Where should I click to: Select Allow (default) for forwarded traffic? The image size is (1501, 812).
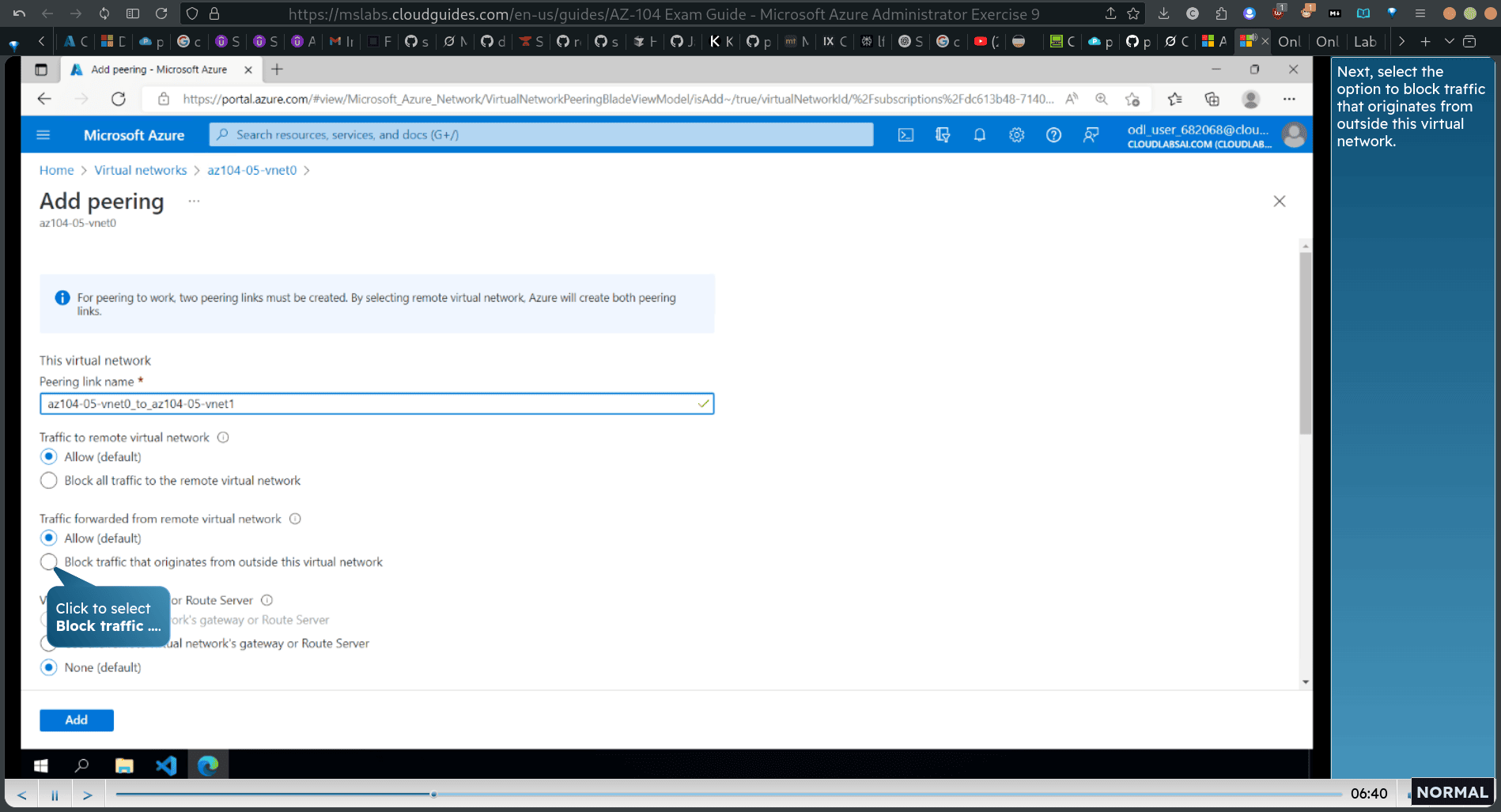pos(48,538)
